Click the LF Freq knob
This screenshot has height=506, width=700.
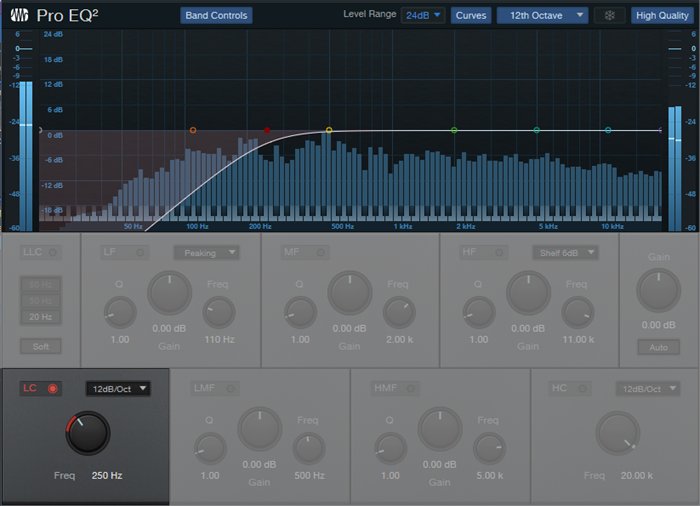pyautogui.click(x=219, y=313)
